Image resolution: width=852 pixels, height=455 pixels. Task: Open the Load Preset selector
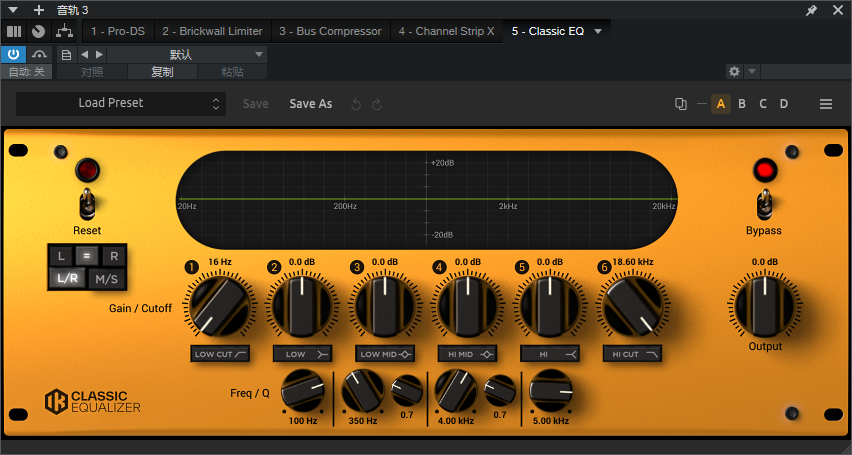coord(121,103)
